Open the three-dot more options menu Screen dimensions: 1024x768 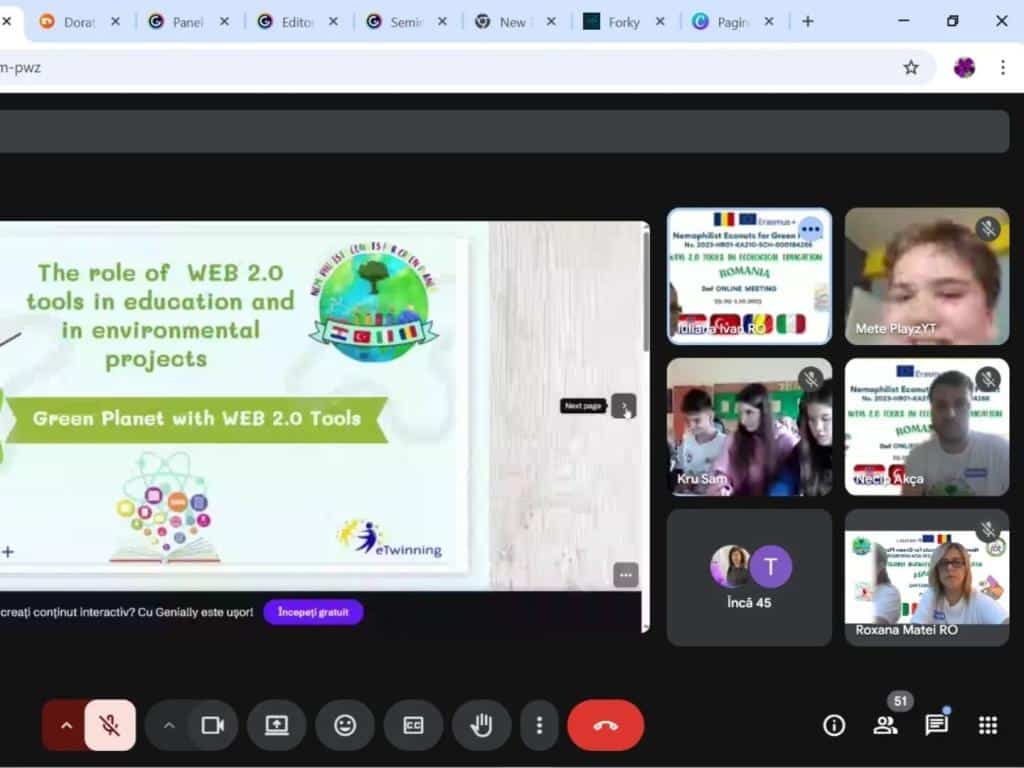pos(539,726)
